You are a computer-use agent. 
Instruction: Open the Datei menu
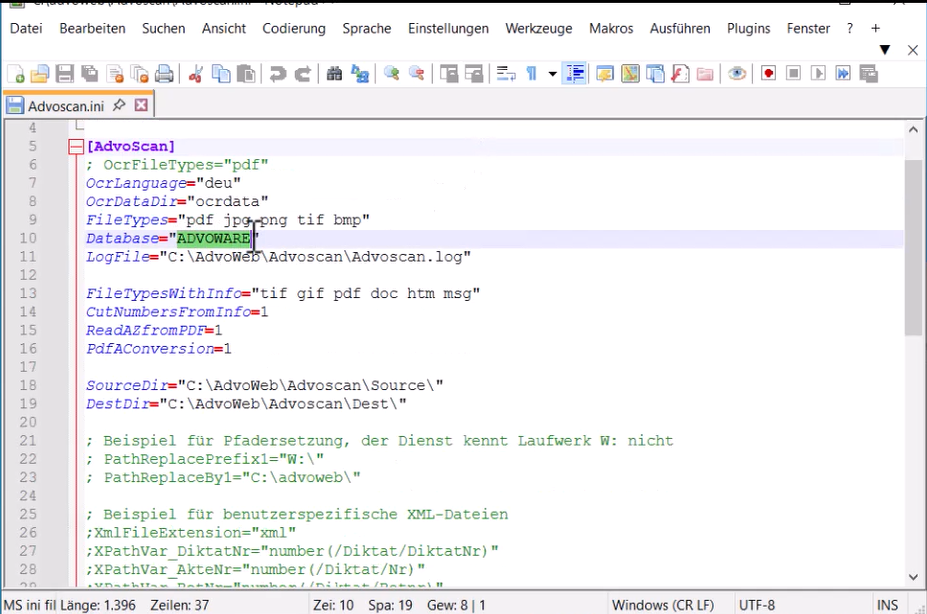[x=26, y=28]
